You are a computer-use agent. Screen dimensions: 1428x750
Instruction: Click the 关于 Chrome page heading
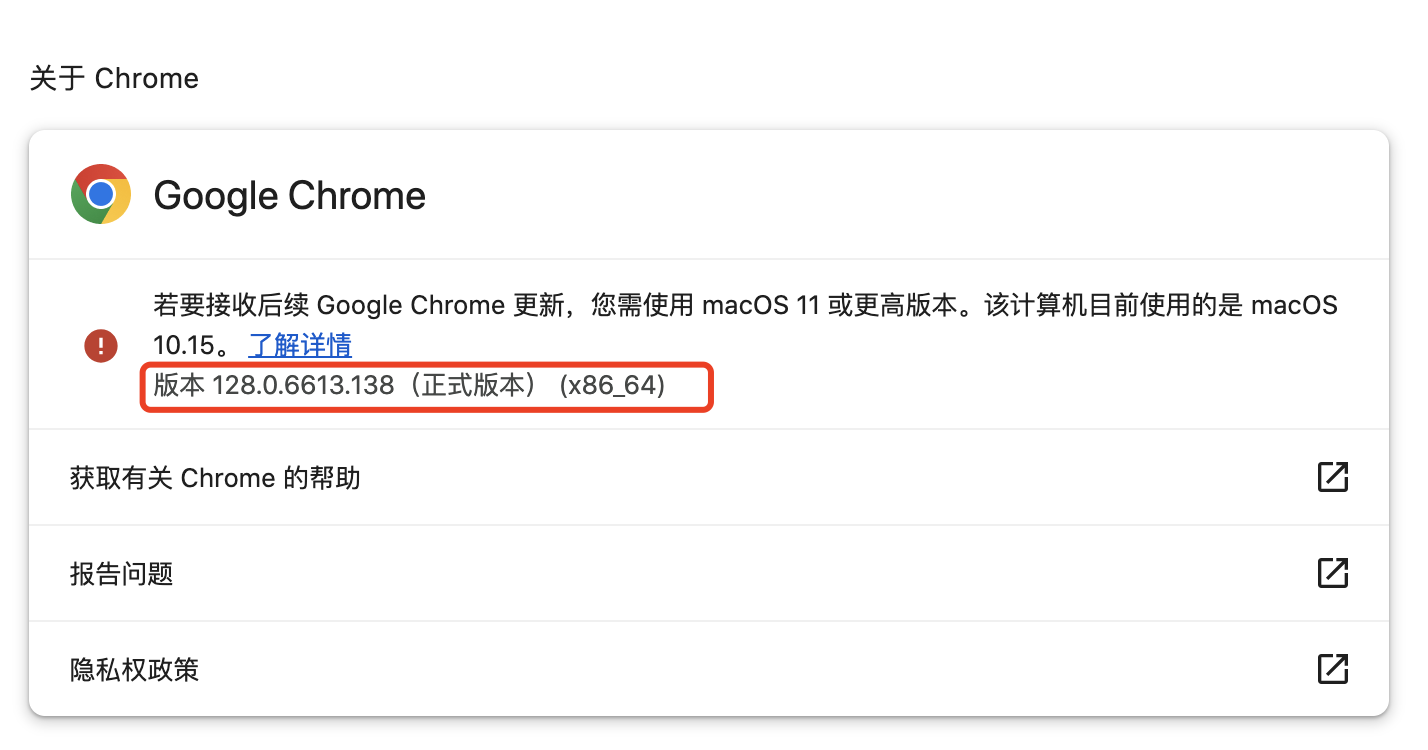pos(114,78)
